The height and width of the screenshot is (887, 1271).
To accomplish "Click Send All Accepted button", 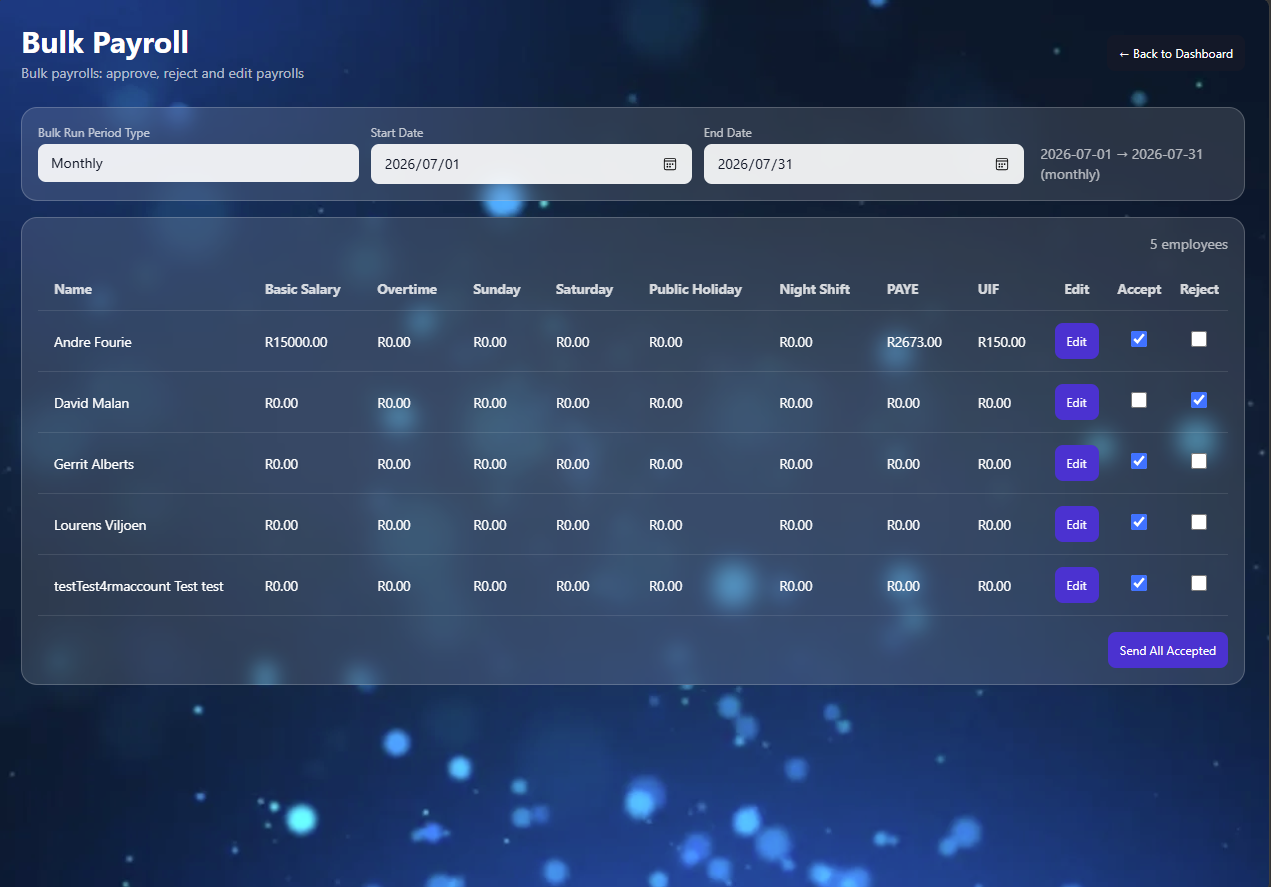I will pyautogui.click(x=1167, y=650).
